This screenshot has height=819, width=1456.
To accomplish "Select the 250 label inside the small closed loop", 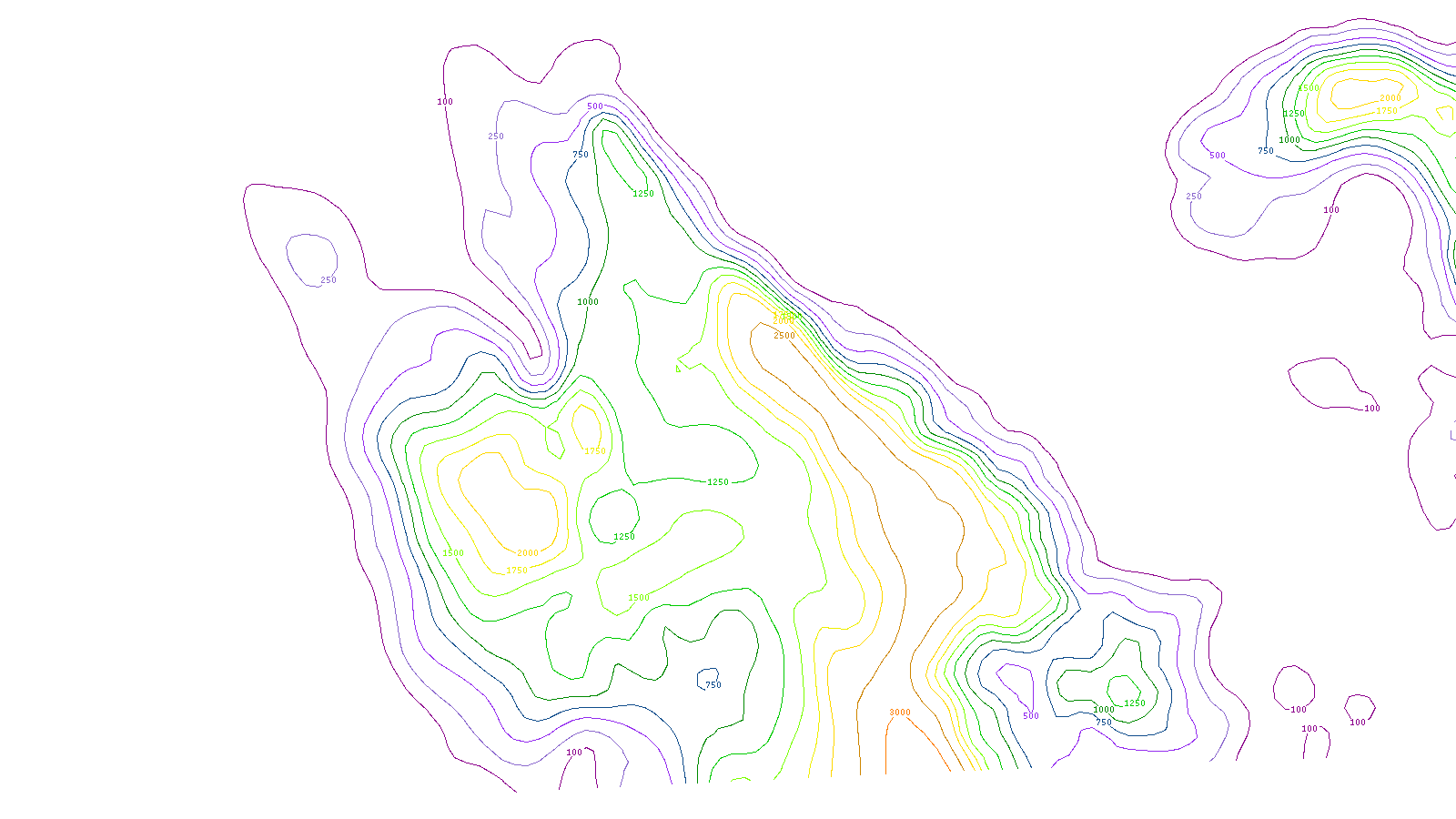I will pos(329,280).
